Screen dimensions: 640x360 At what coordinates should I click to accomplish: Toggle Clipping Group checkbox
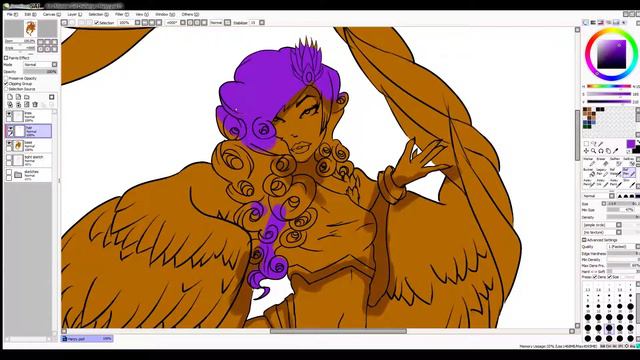[x=6, y=84]
